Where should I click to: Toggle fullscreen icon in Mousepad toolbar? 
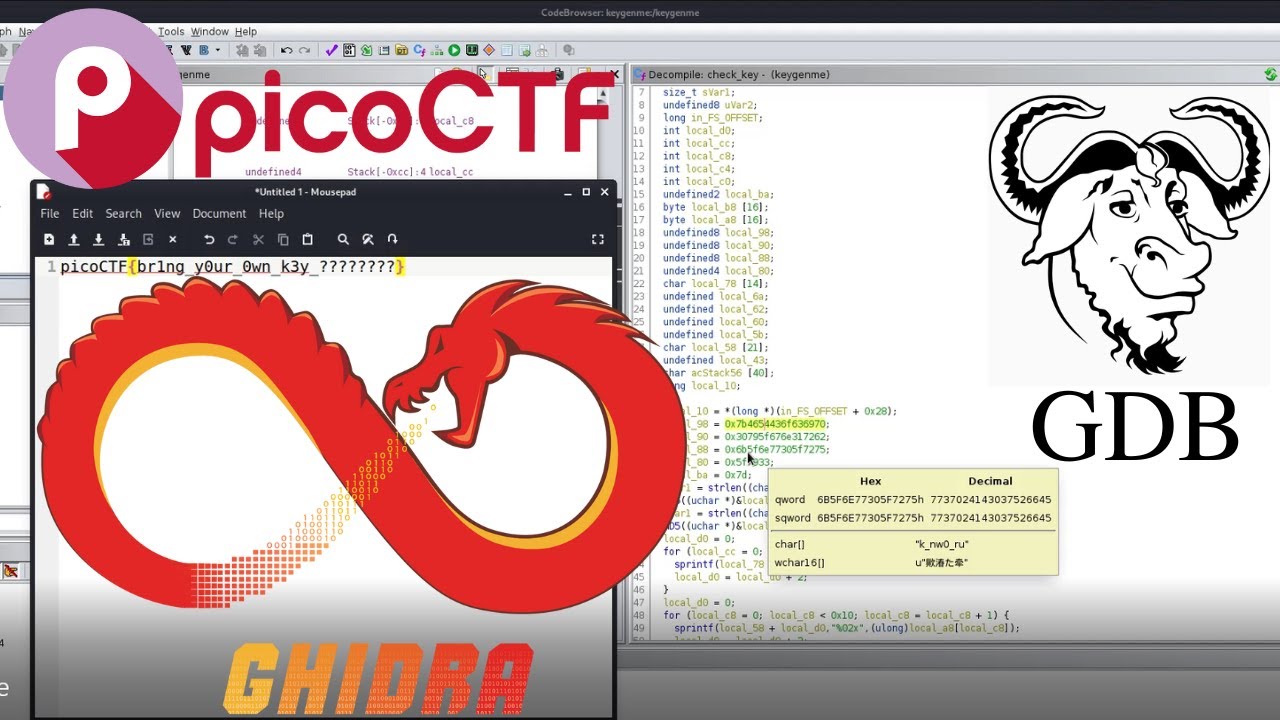point(598,239)
